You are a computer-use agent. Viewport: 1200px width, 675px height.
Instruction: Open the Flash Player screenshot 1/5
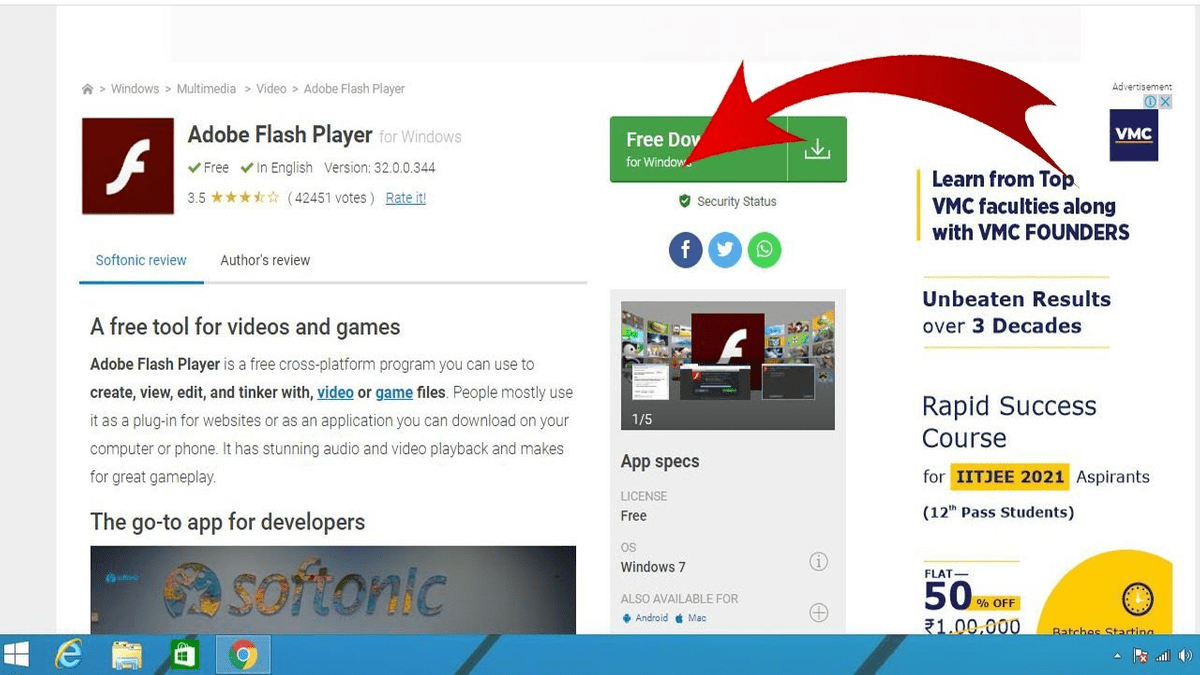pos(728,366)
